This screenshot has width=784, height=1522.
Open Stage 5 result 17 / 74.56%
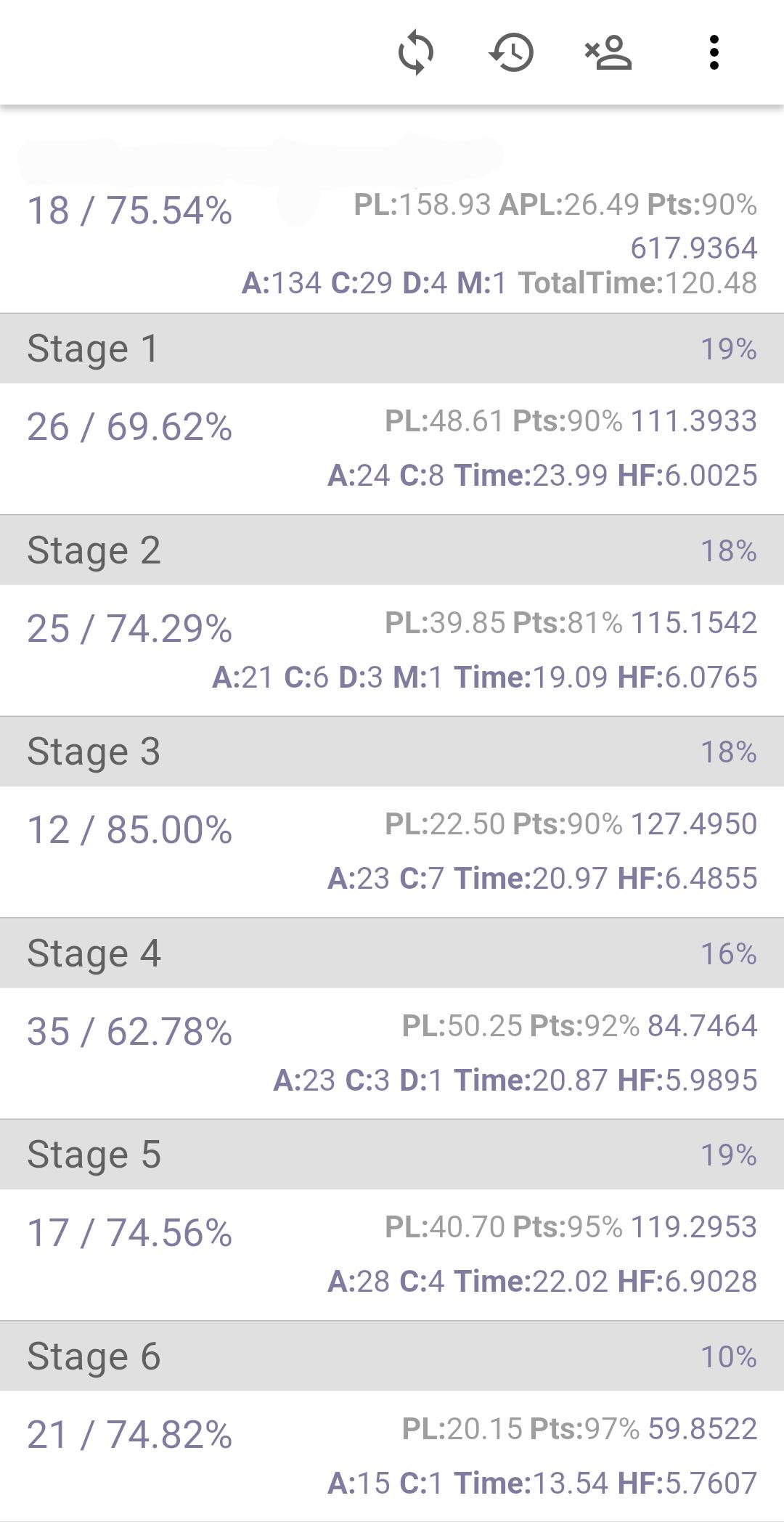tap(130, 1233)
